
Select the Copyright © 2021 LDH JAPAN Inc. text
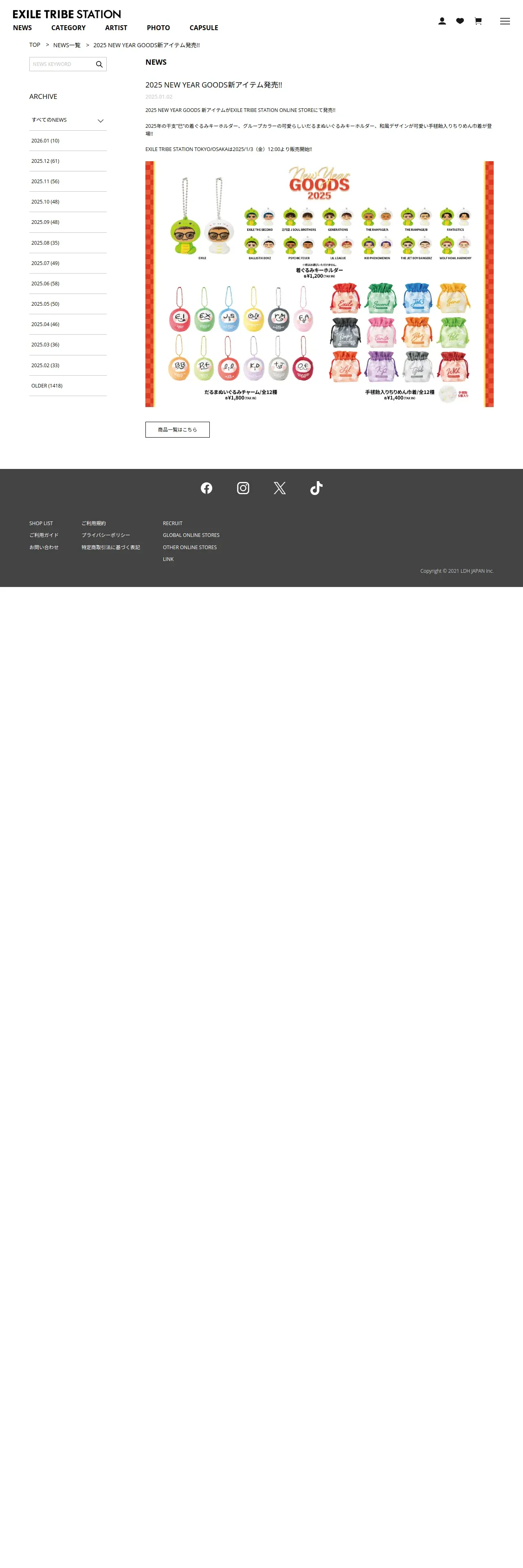tap(457, 572)
